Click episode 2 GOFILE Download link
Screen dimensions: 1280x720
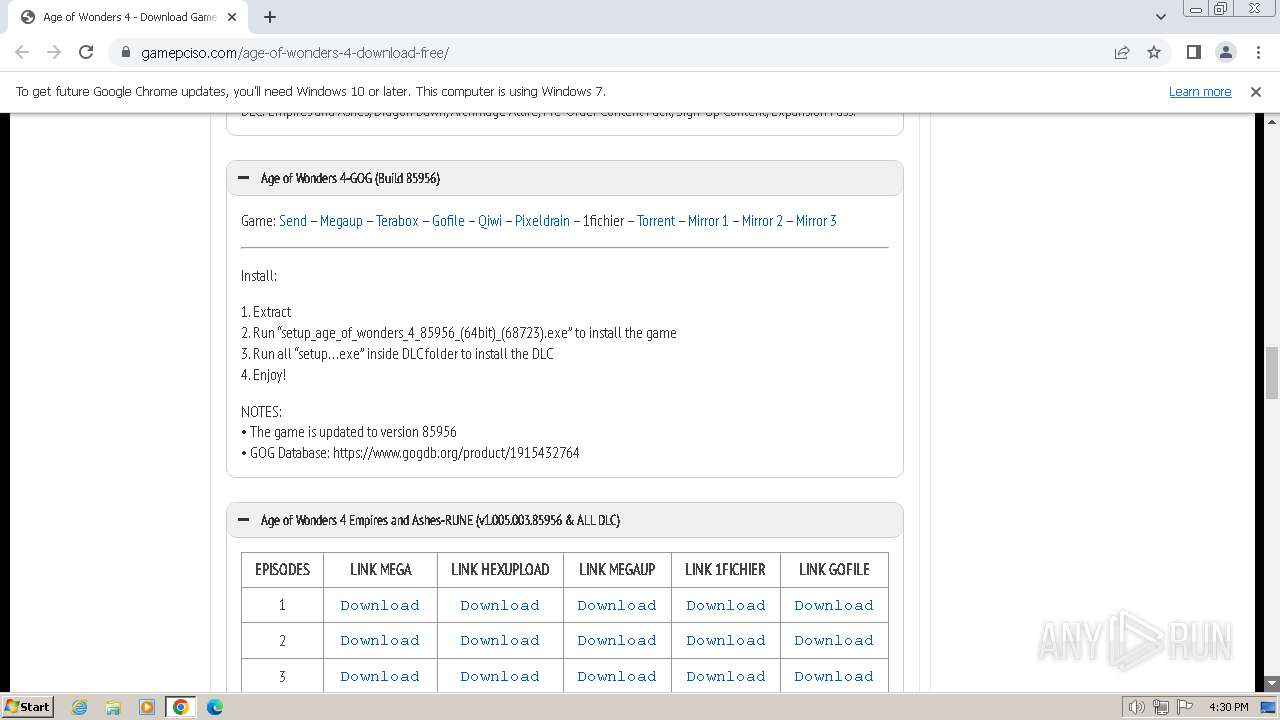pyautogui.click(x=834, y=640)
